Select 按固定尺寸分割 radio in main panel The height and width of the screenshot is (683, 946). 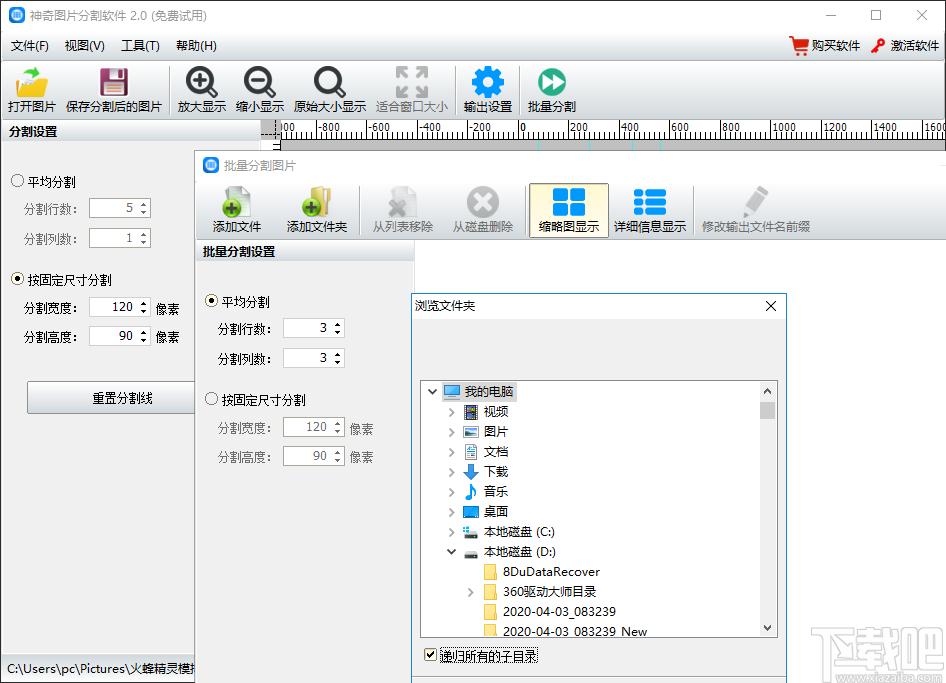click(x=17, y=279)
